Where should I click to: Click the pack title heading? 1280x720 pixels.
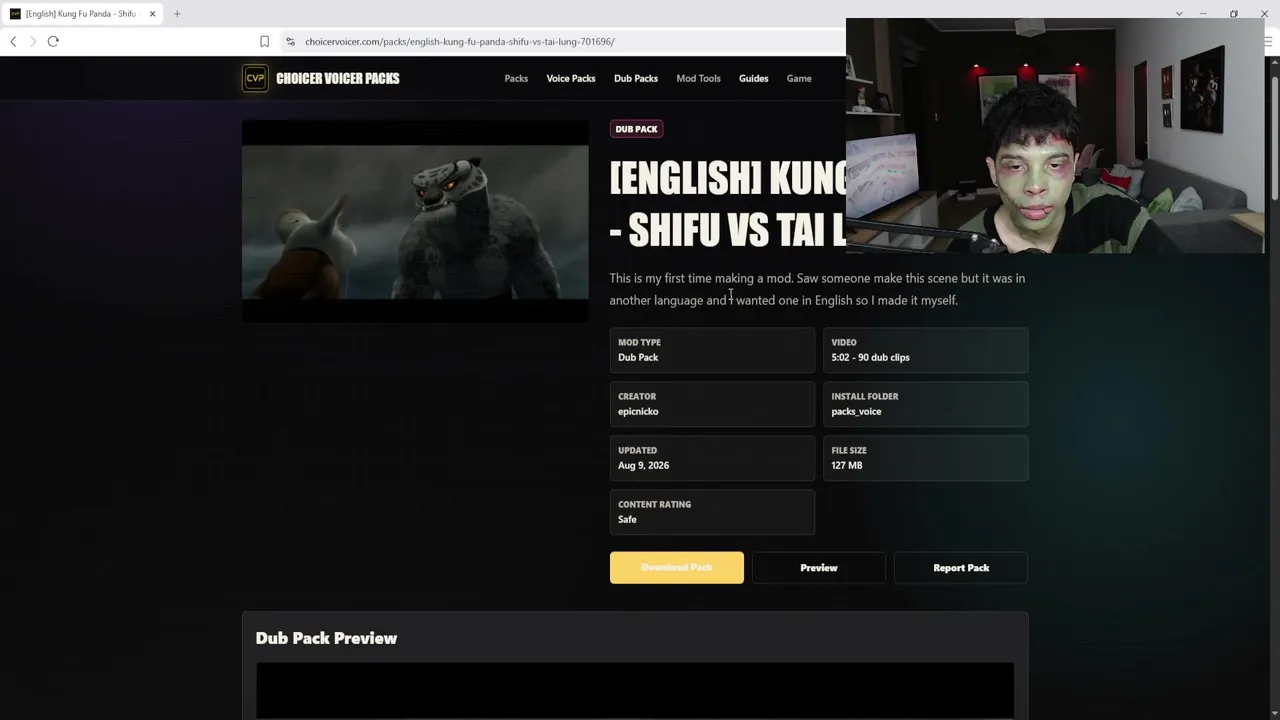coord(728,204)
